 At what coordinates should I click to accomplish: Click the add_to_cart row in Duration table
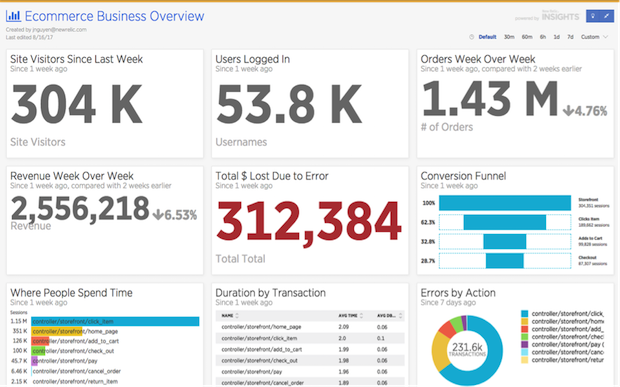coord(310,349)
